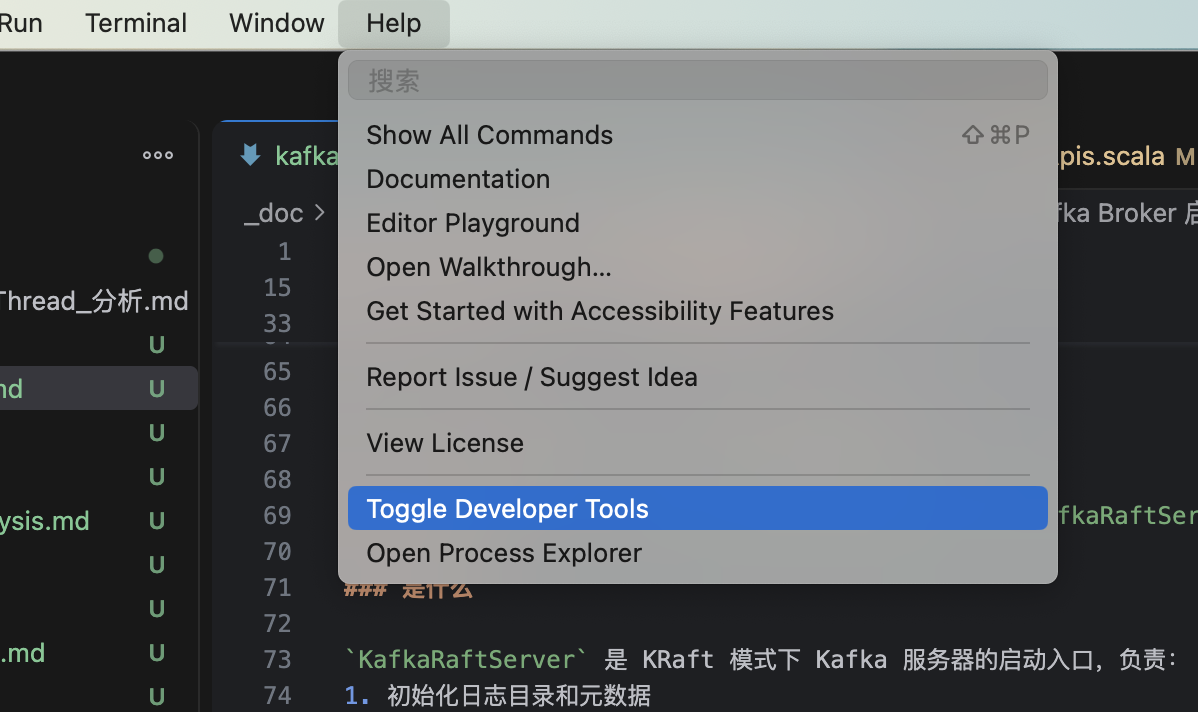Focus the Help menu search field

(x=697, y=81)
